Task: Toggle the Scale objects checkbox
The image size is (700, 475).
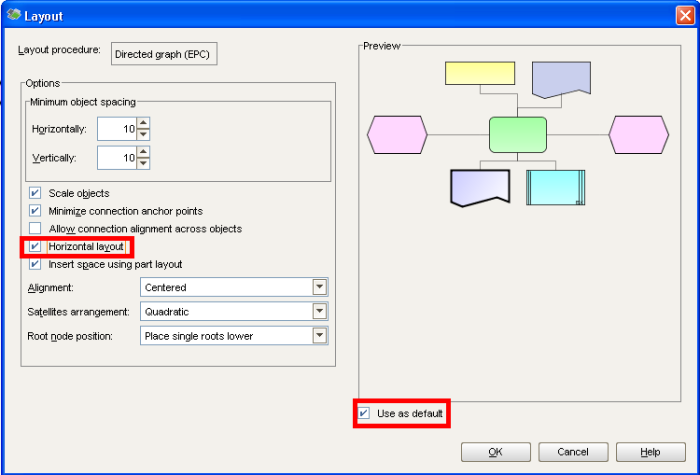Action: [35, 193]
